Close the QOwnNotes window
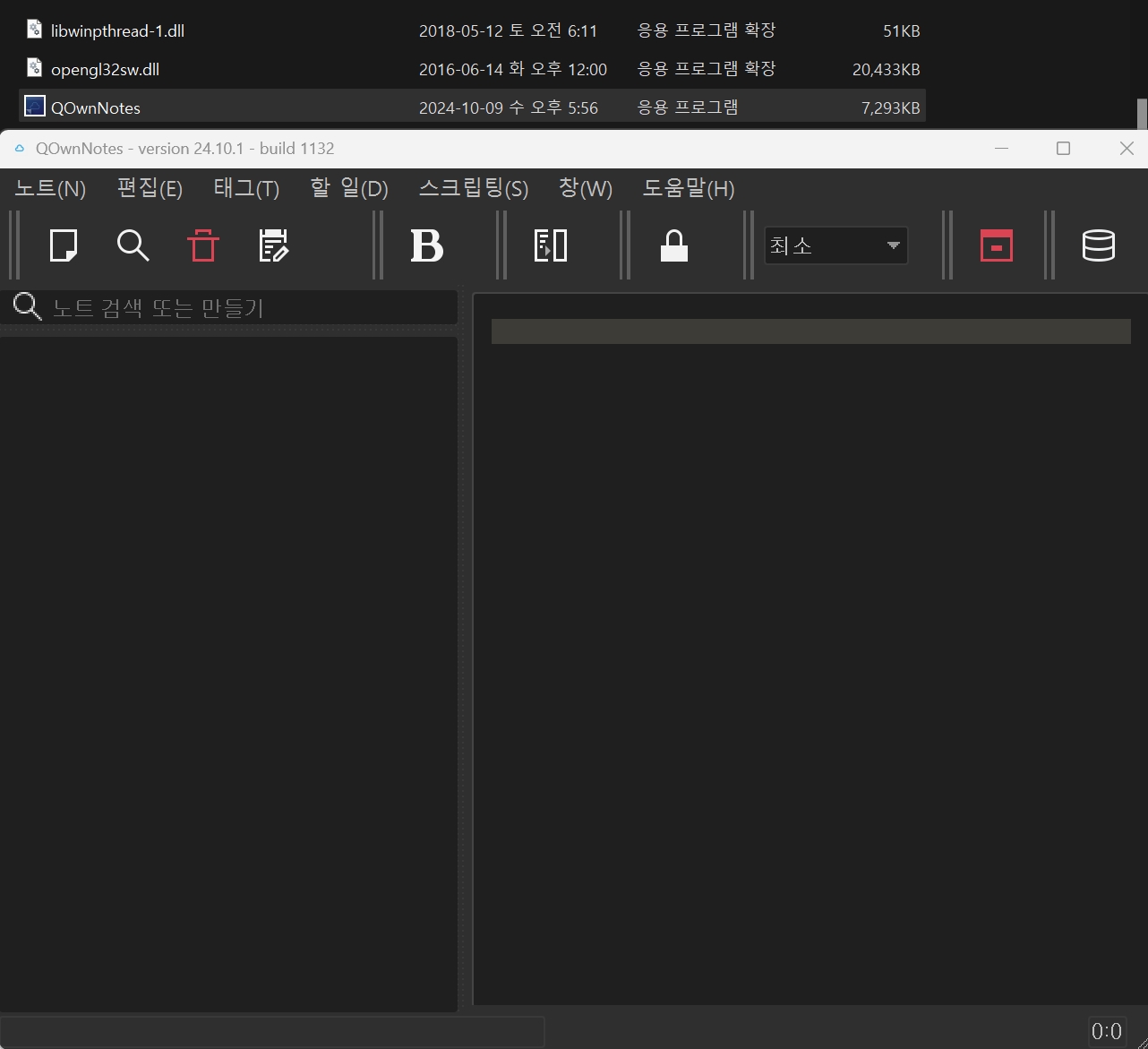Viewport: 1148px width, 1049px height. tap(1127, 149)
